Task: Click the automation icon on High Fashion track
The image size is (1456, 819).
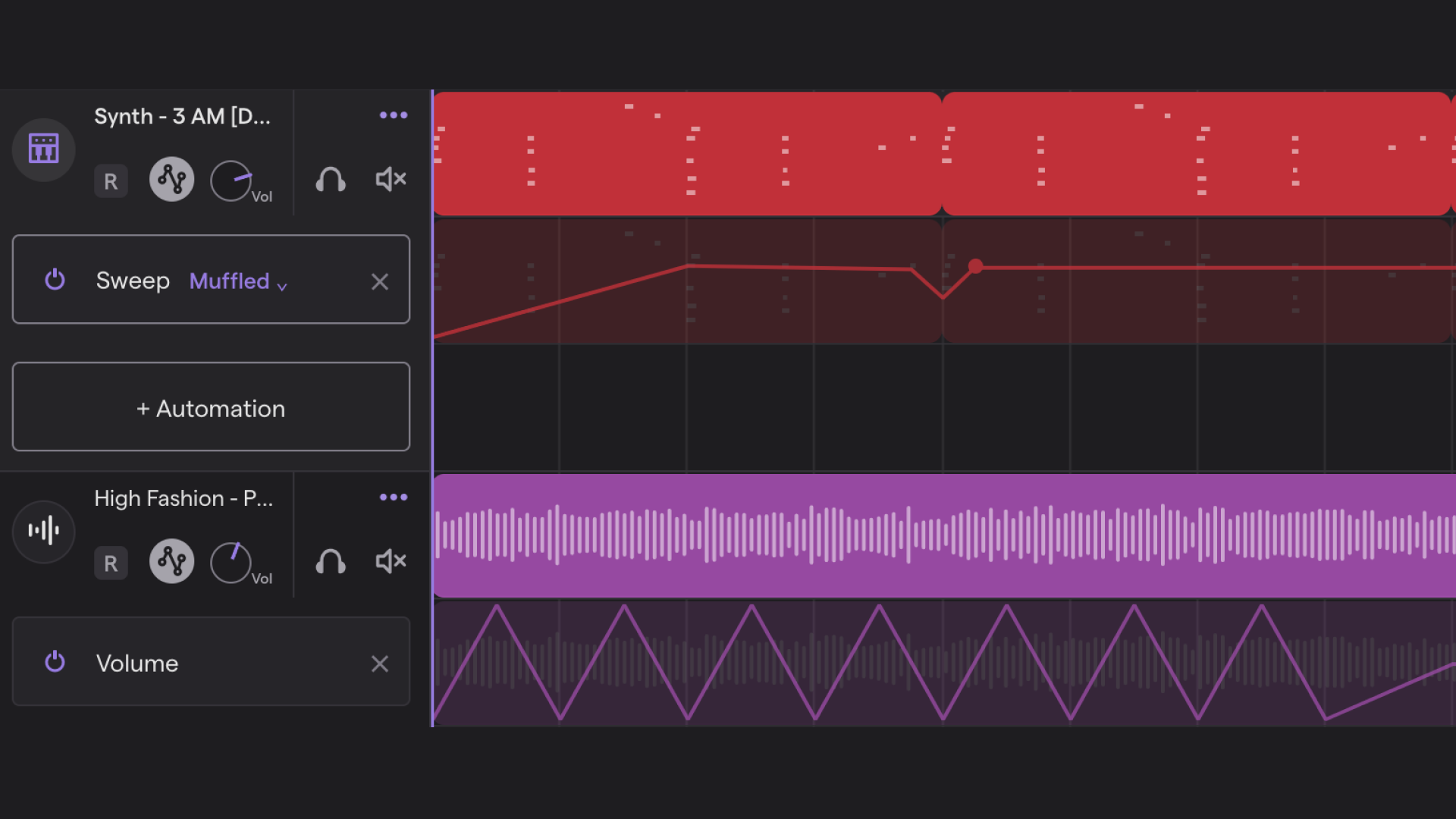Action: click(171, 561)
